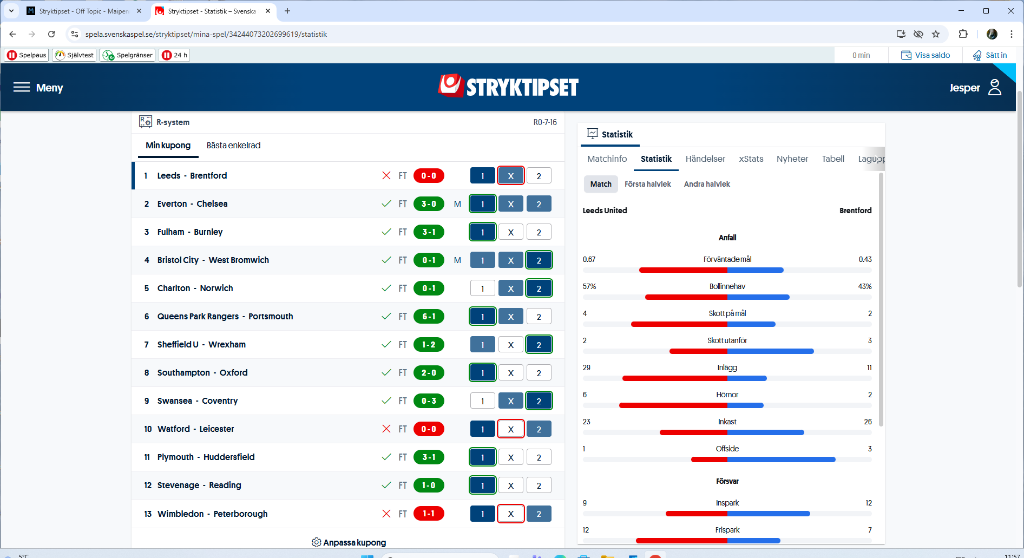Image resolution: width=1024 pixels, height=558 pixels.
Task: Click the Sätt in deposit link
Action: tap(989, 55)
